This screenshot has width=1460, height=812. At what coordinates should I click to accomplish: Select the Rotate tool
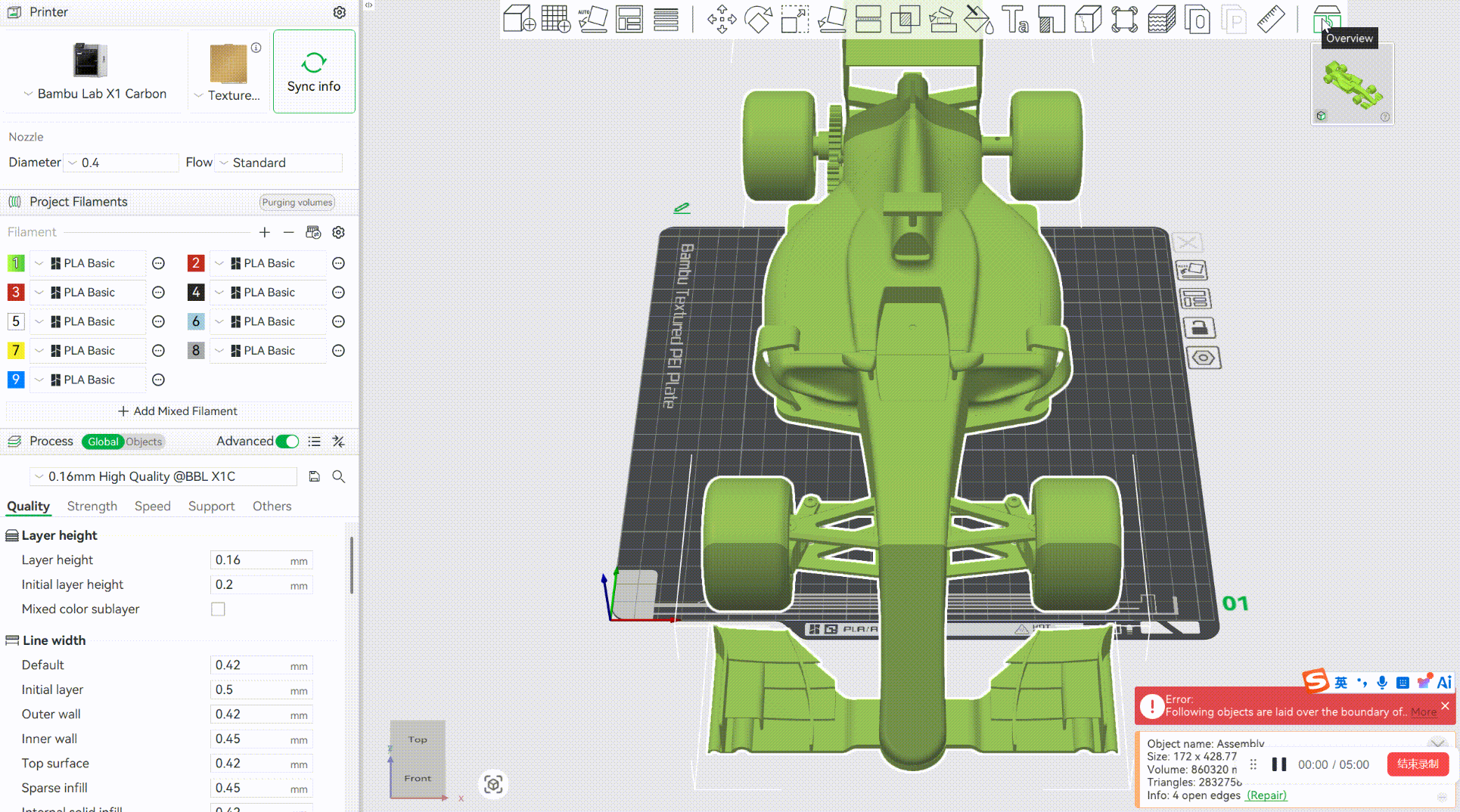(x=758, y=19)
